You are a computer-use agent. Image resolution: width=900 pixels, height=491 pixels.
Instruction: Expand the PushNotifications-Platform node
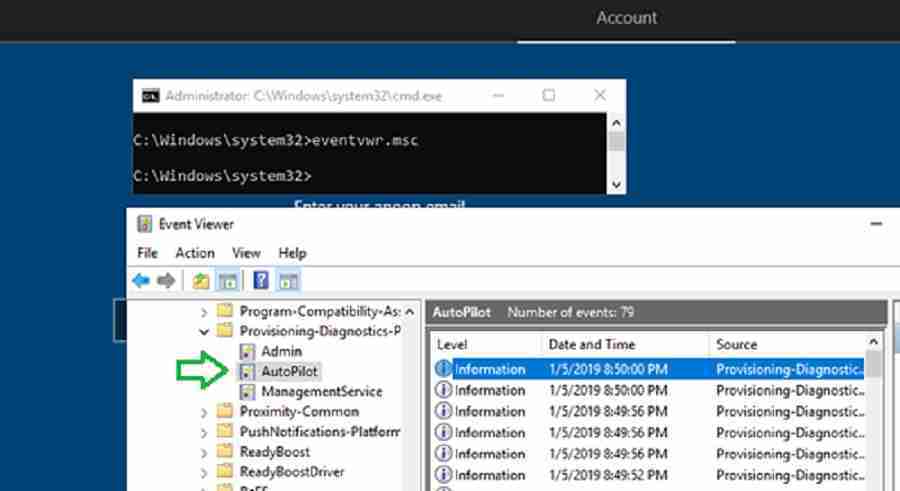[x=204, y=432]
